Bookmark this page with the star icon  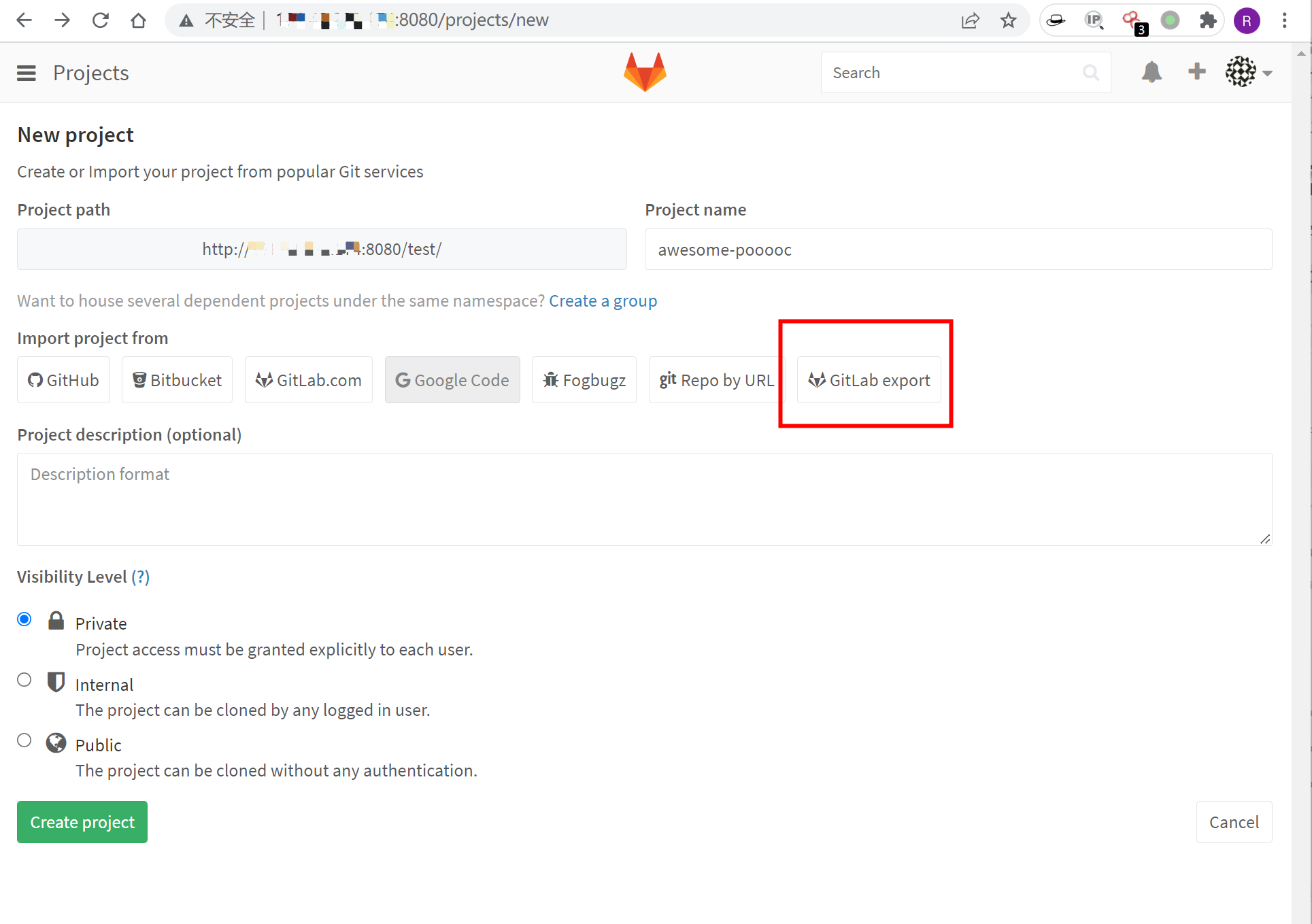1008,20
